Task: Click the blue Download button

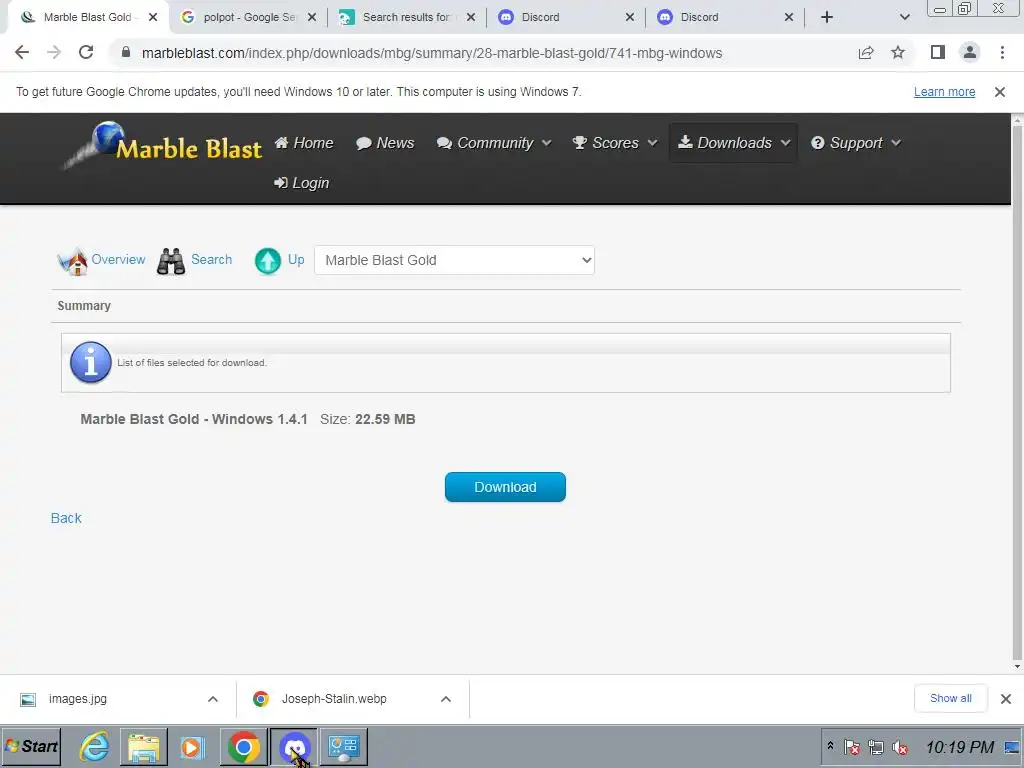Action: point(505,487)
